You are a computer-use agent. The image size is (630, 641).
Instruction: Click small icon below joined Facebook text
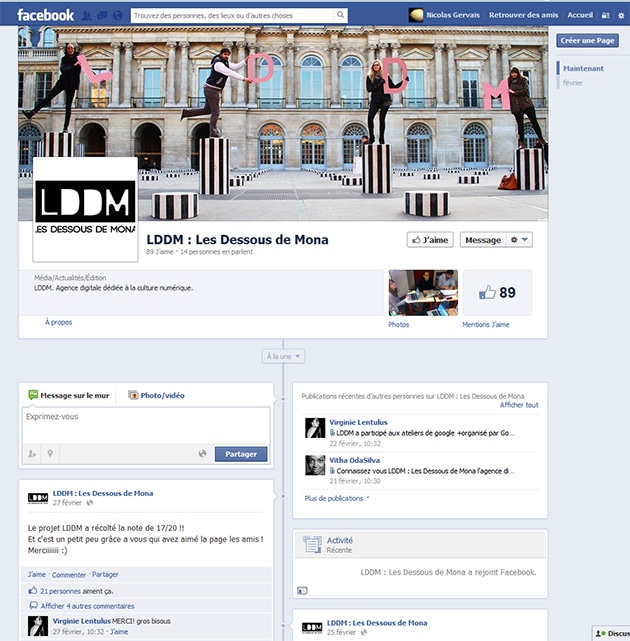click(302, 591)
